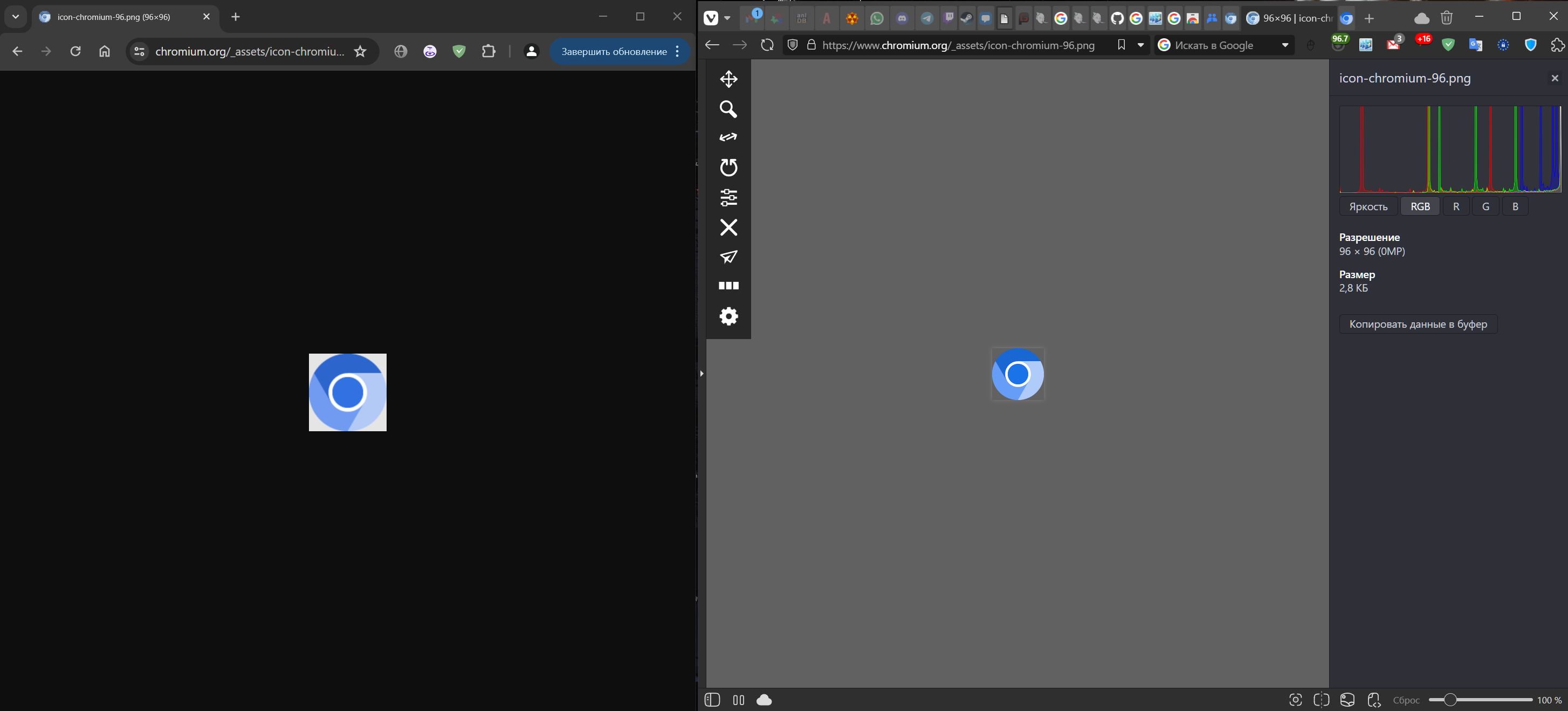This screenshot has height=711, width=1568.
Task: Expand the address bar history dropdown in Vivaldi
Action: click(x=1141, y=45)
